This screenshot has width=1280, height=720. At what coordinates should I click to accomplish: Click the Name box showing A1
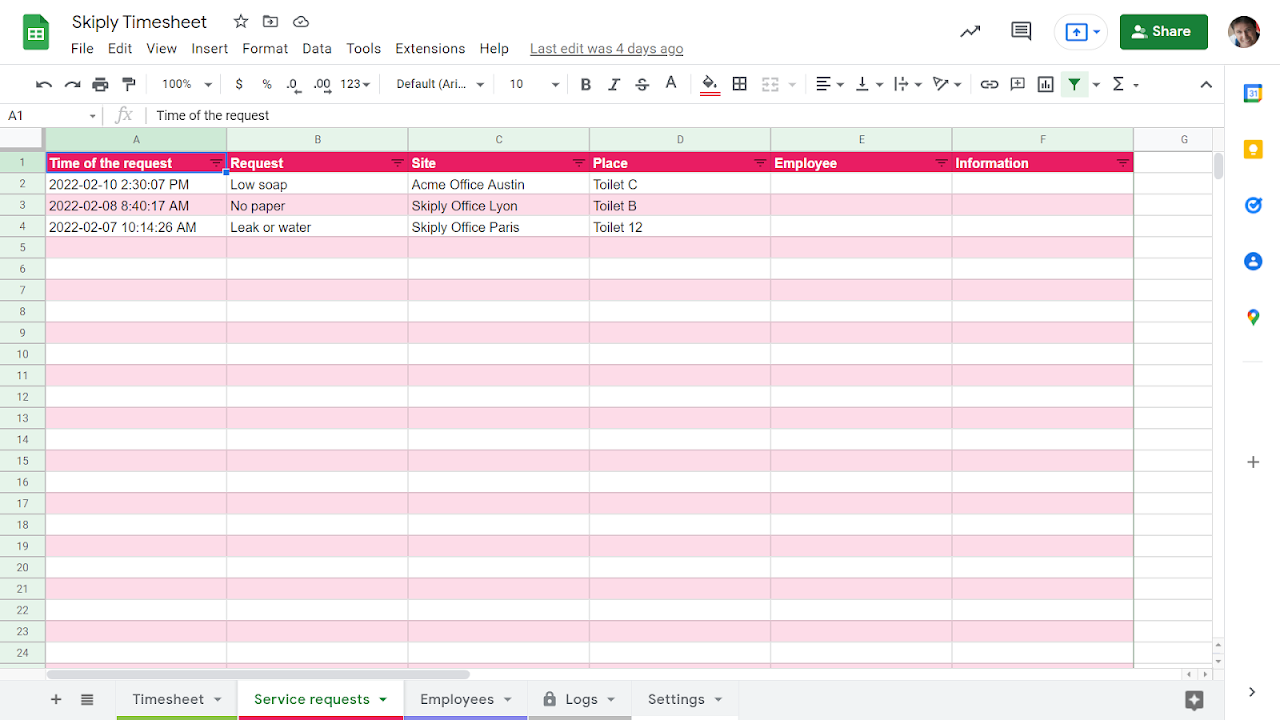tap(52, 115)
